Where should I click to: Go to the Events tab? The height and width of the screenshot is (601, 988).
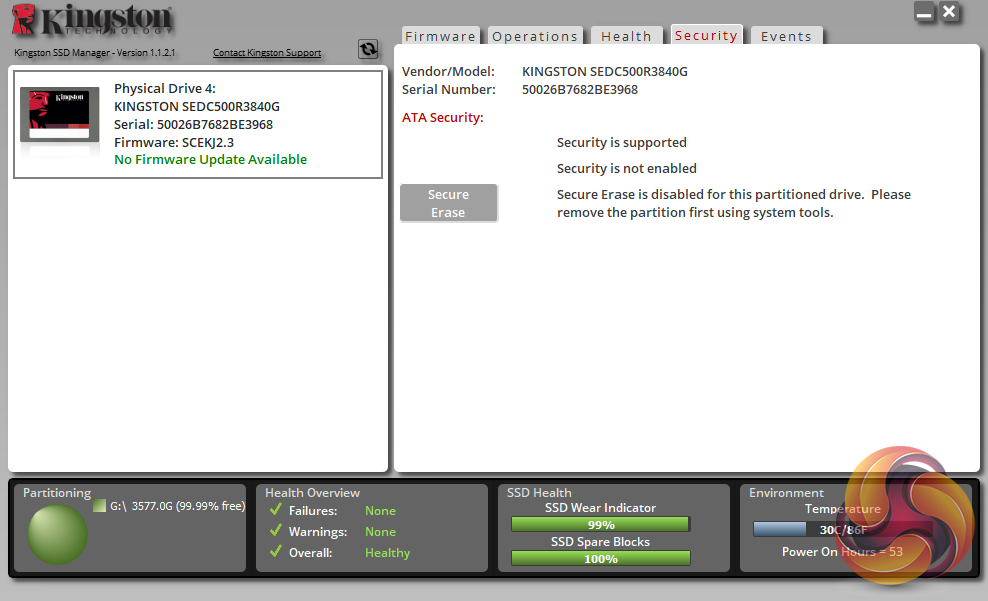tap(786, 36)
